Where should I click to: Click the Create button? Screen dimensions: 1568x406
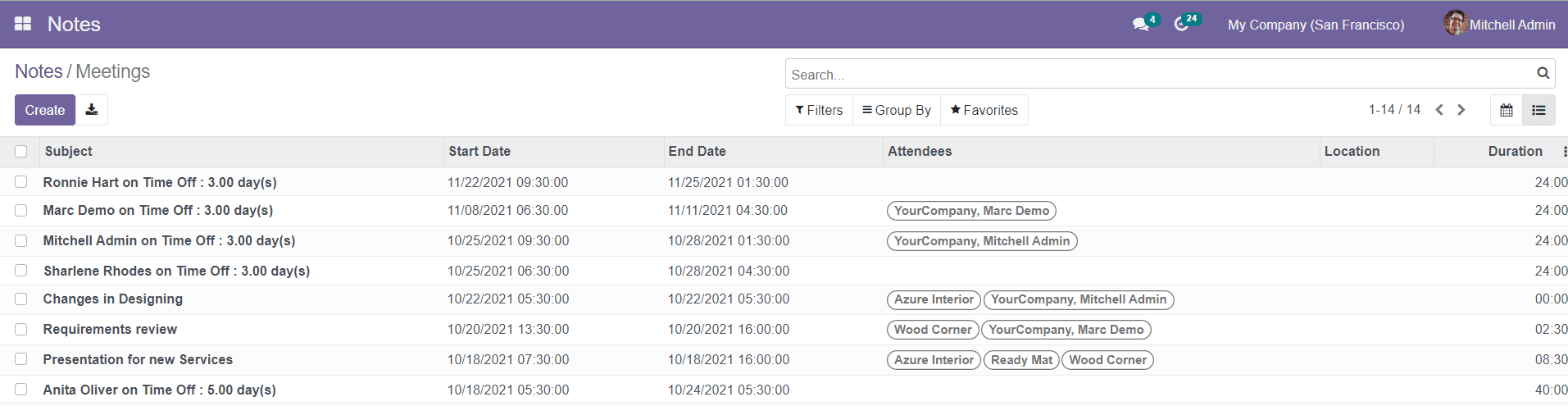(x=45, y=110)
